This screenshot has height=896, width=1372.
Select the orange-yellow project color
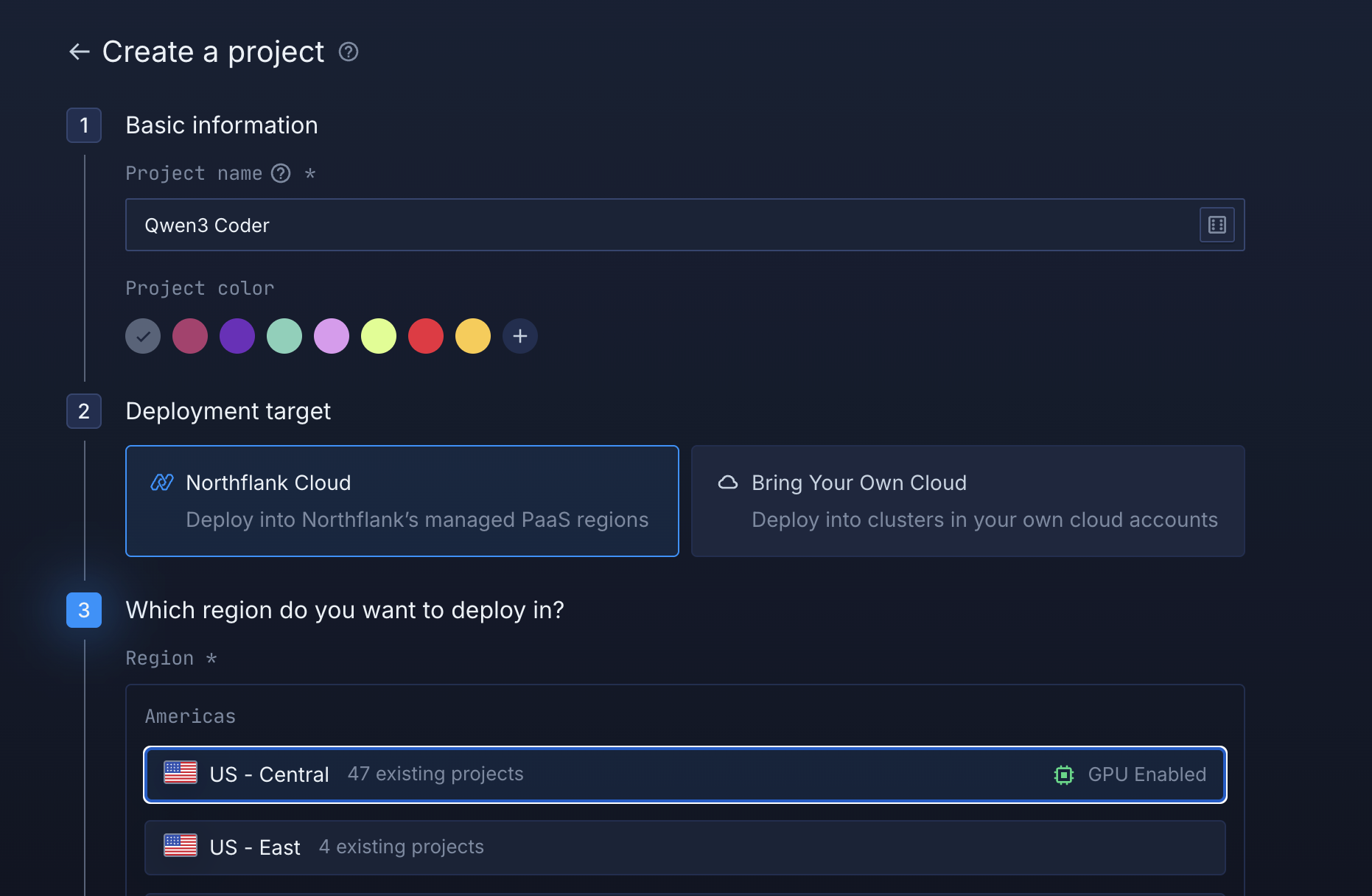point(473,336)
